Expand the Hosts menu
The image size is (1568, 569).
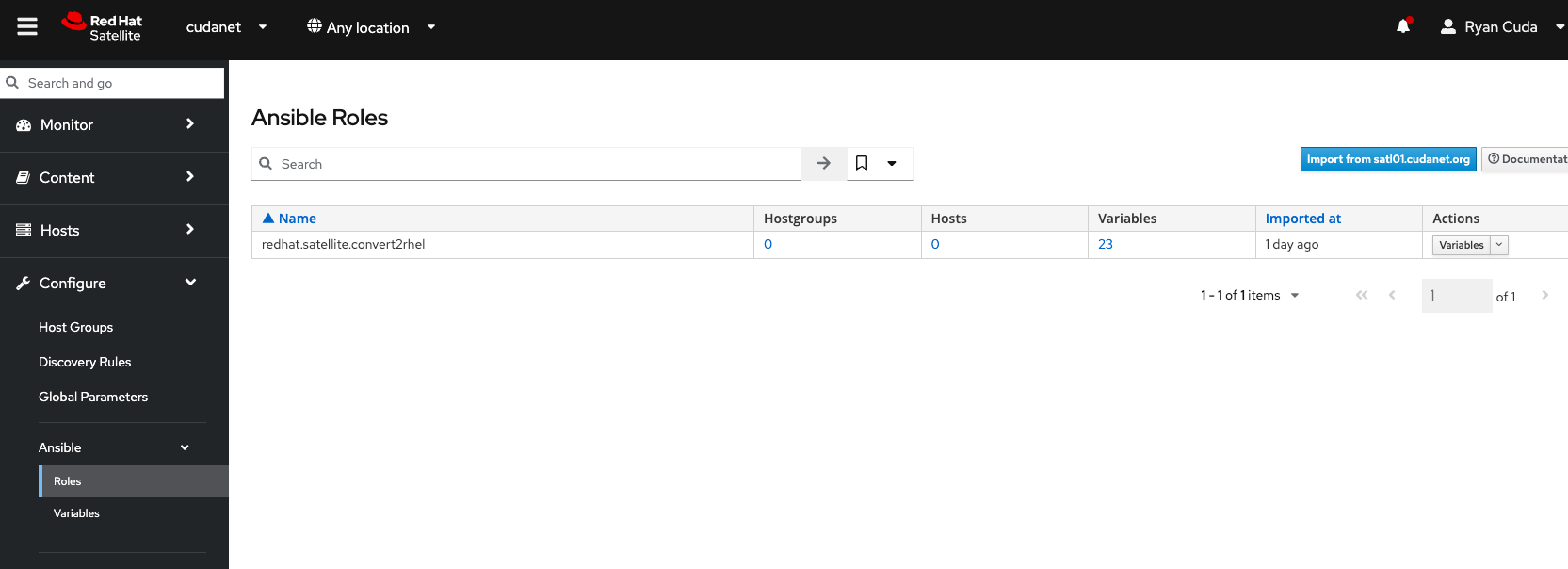(x=190, y=229)
